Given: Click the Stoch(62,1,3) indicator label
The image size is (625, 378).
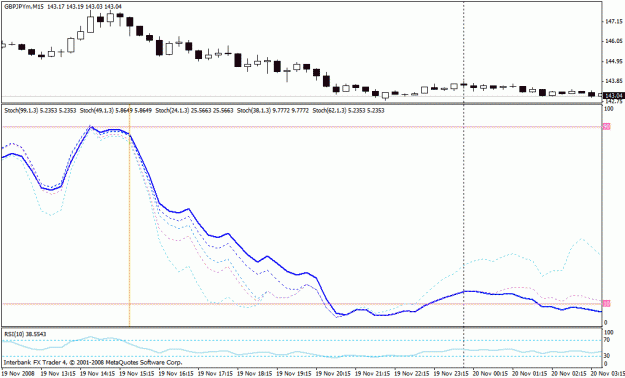Looking at the screenshot, I should pos(348,110).
